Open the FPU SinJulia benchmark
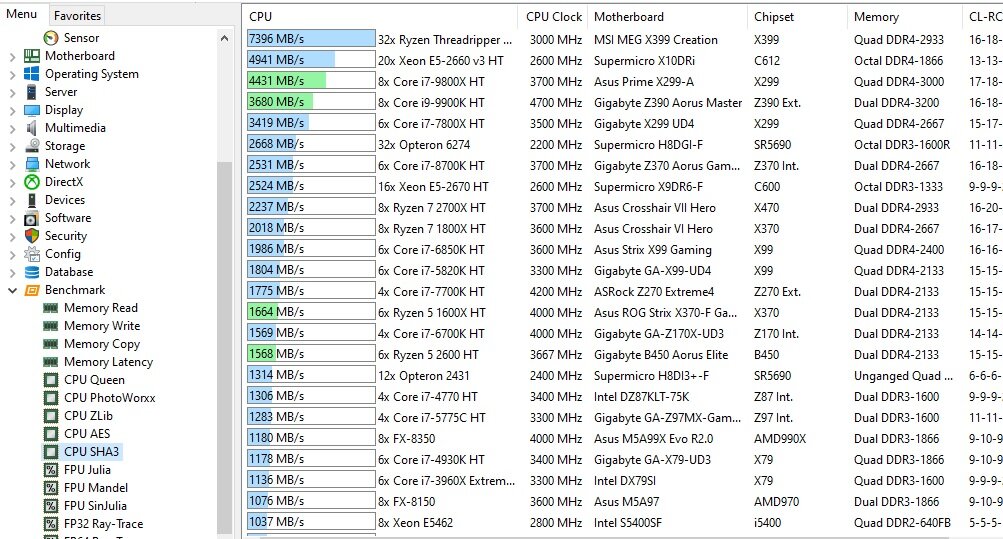This screenshot has height=539, width=1003. coord(95,506)
